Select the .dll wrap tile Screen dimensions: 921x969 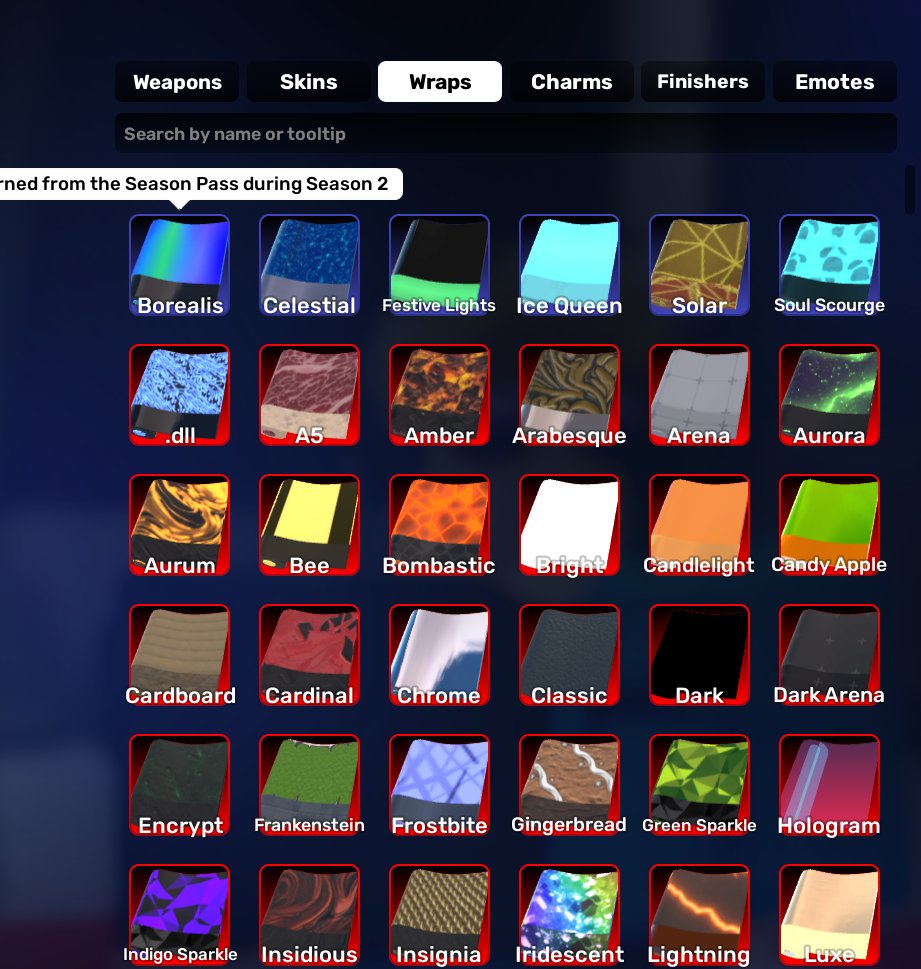tap(179, 395)
